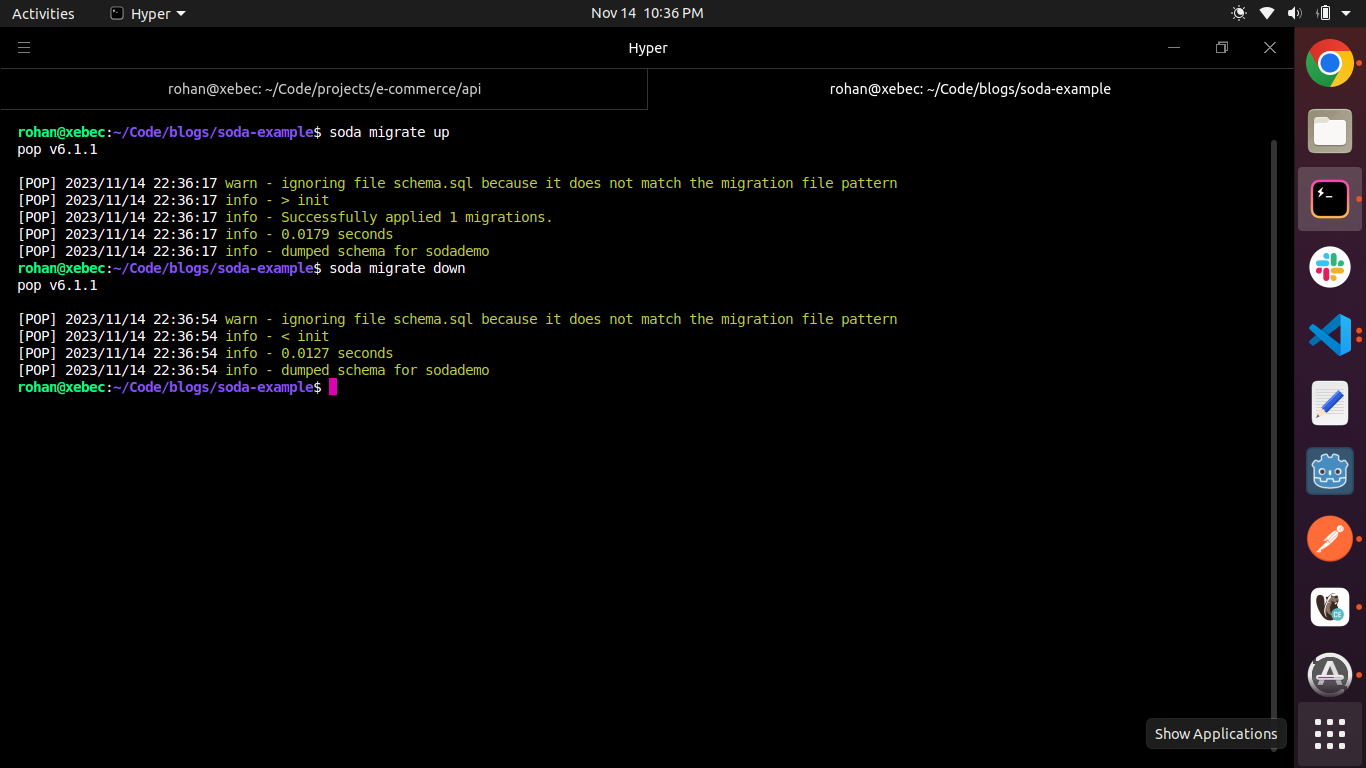Close the Hyper window

(1270, 47)
